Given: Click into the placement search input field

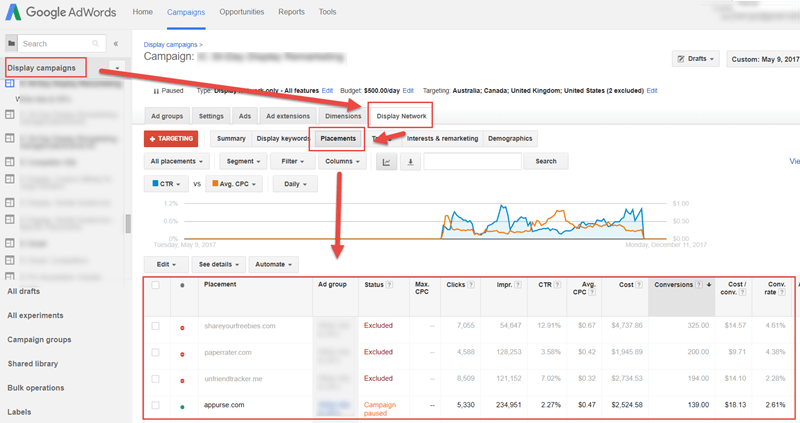Looking at the screenshot, I should 472,162.
